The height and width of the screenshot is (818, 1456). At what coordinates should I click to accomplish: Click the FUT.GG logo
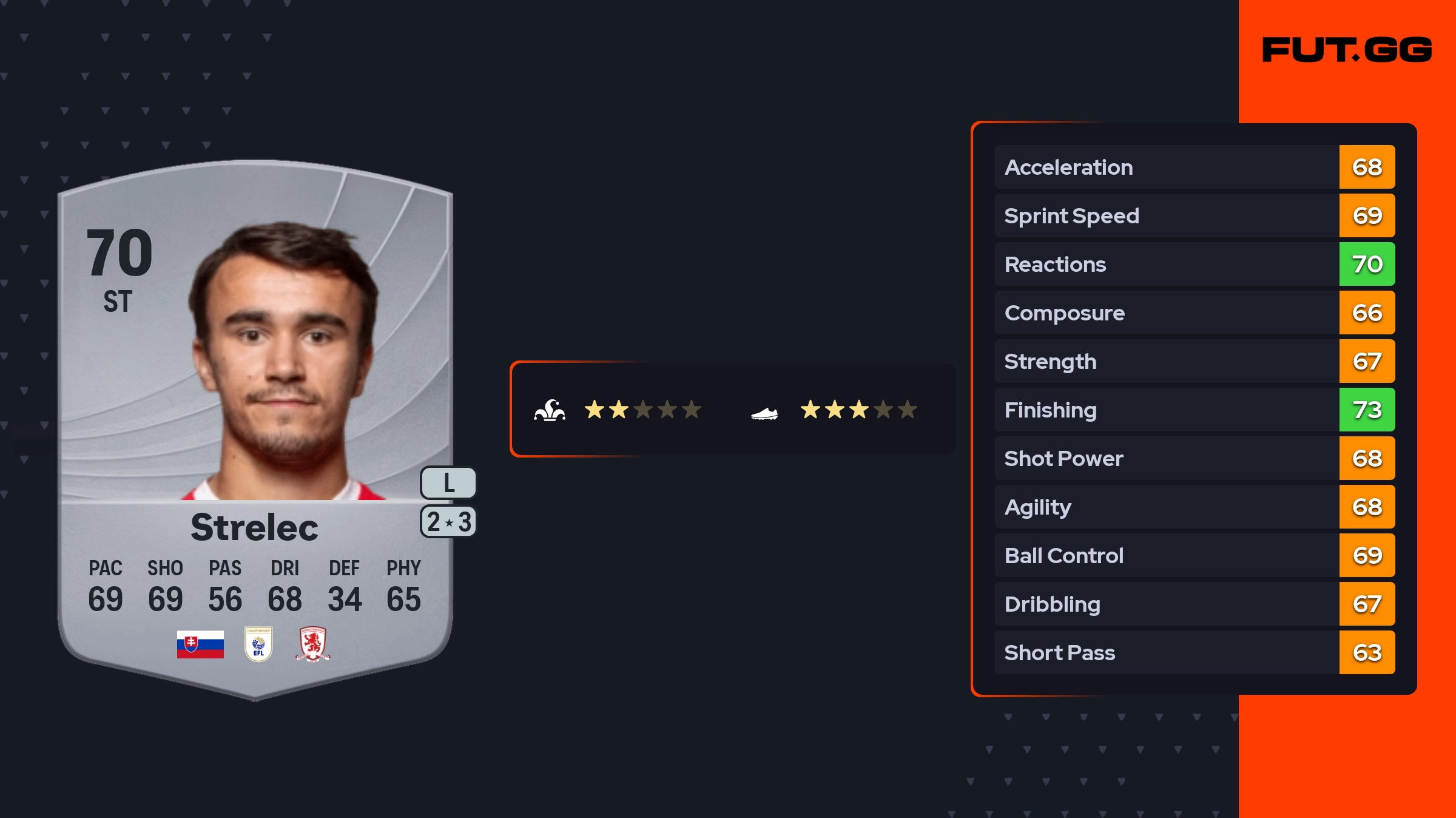click(1347, 50)
